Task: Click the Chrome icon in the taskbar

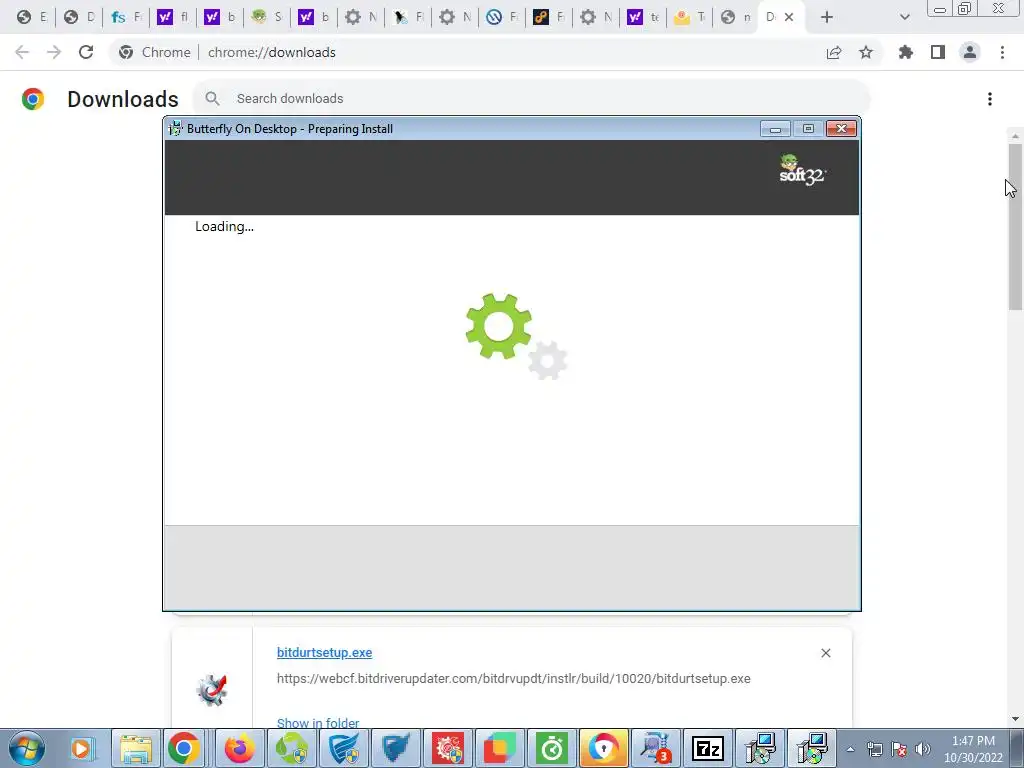Action: [x=184, y=748]
